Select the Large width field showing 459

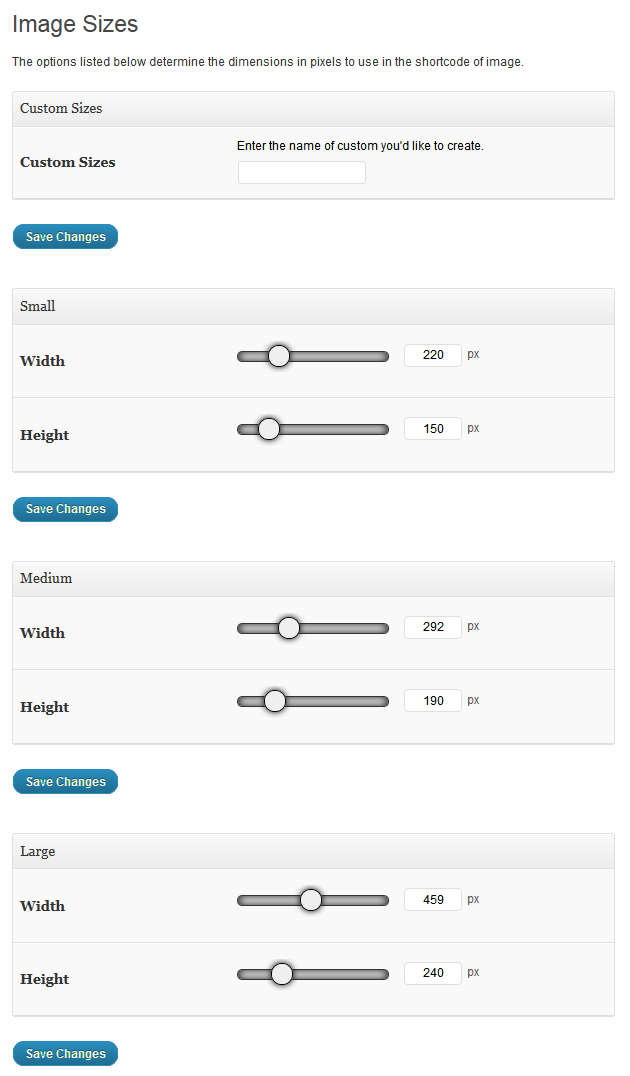(x=433, y=900)
